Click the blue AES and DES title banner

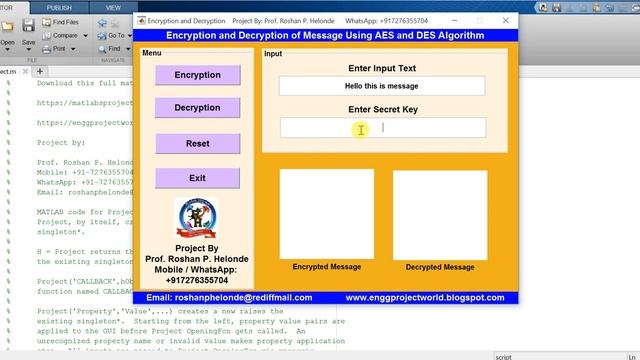(325, 36)
